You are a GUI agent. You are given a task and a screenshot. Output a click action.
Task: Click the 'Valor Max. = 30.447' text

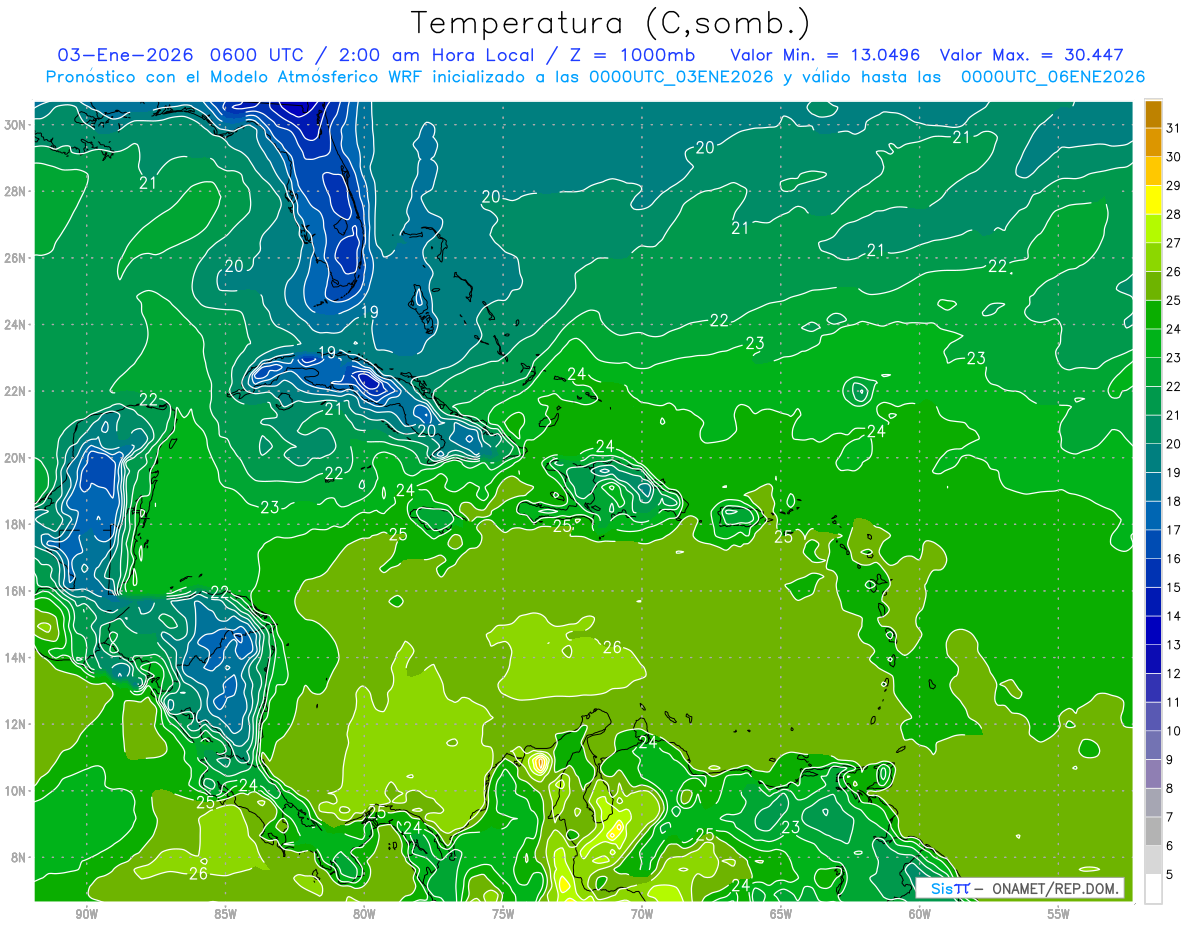click(x=1032, y=55)
